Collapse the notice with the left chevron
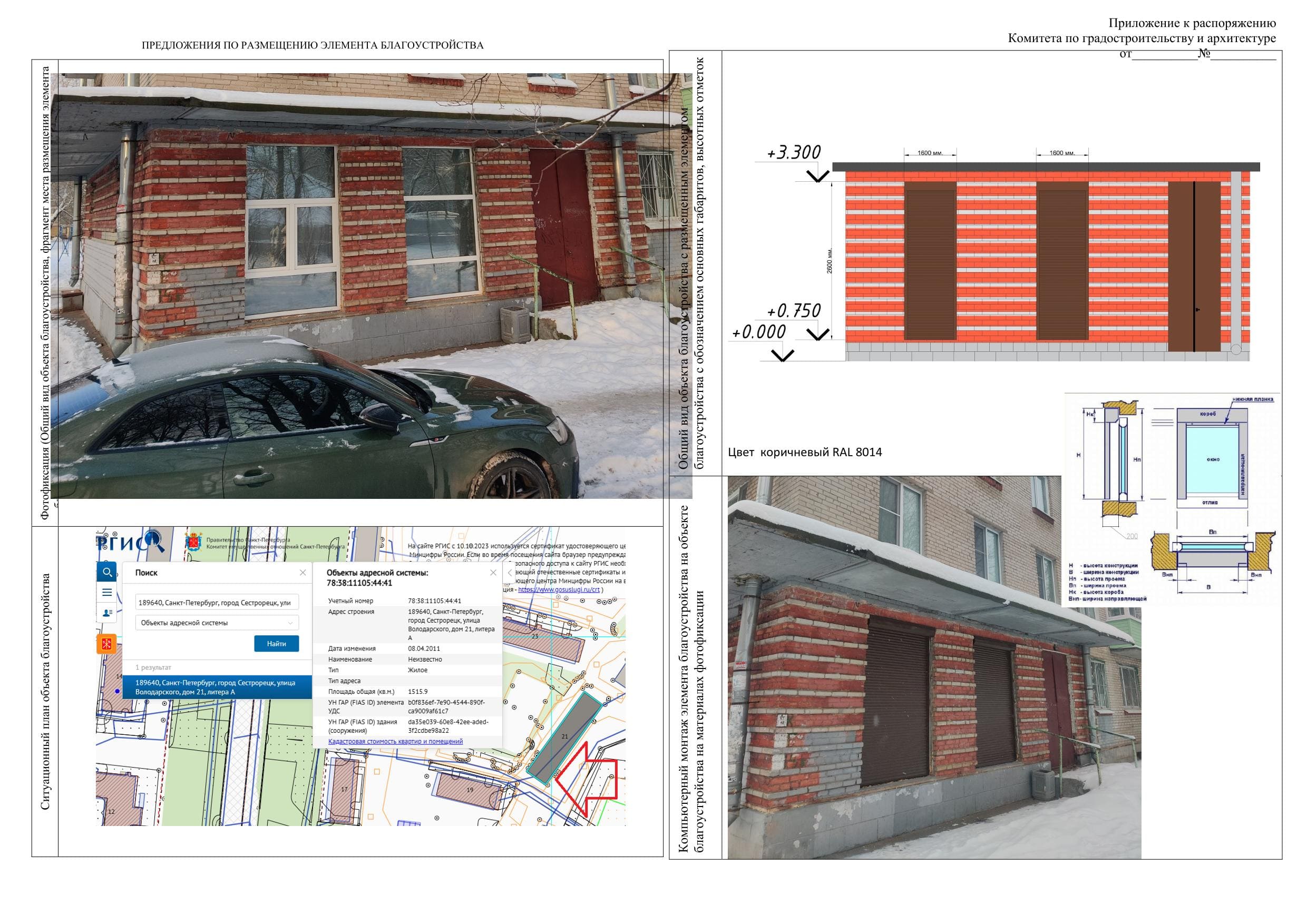The height and width of the screenshot is (924, 1307). 510,573
